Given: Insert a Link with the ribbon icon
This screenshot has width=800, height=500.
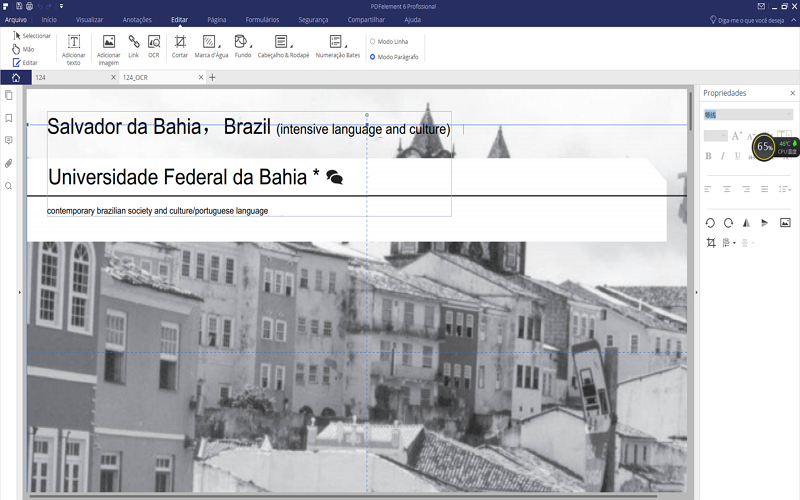Looking at the screenshot, I should pos(133,47).
